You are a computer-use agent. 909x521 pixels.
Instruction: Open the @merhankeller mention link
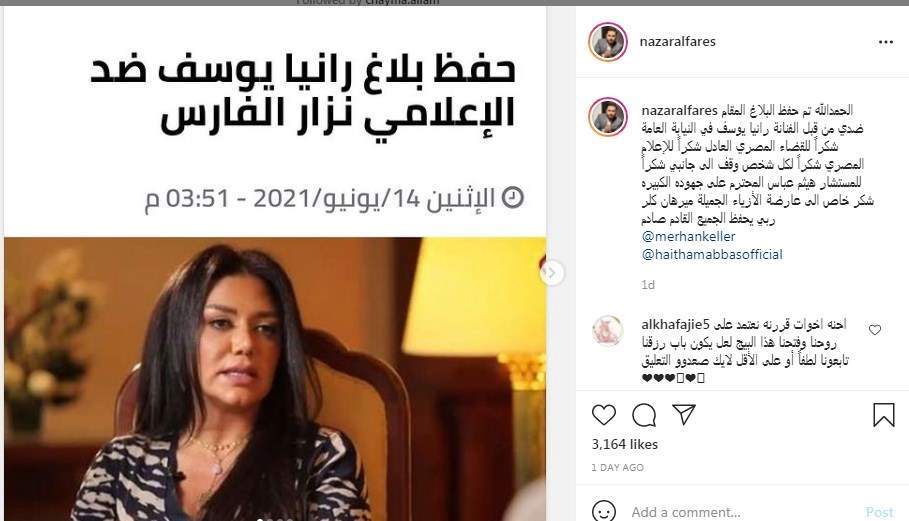(x=688, y=236)
